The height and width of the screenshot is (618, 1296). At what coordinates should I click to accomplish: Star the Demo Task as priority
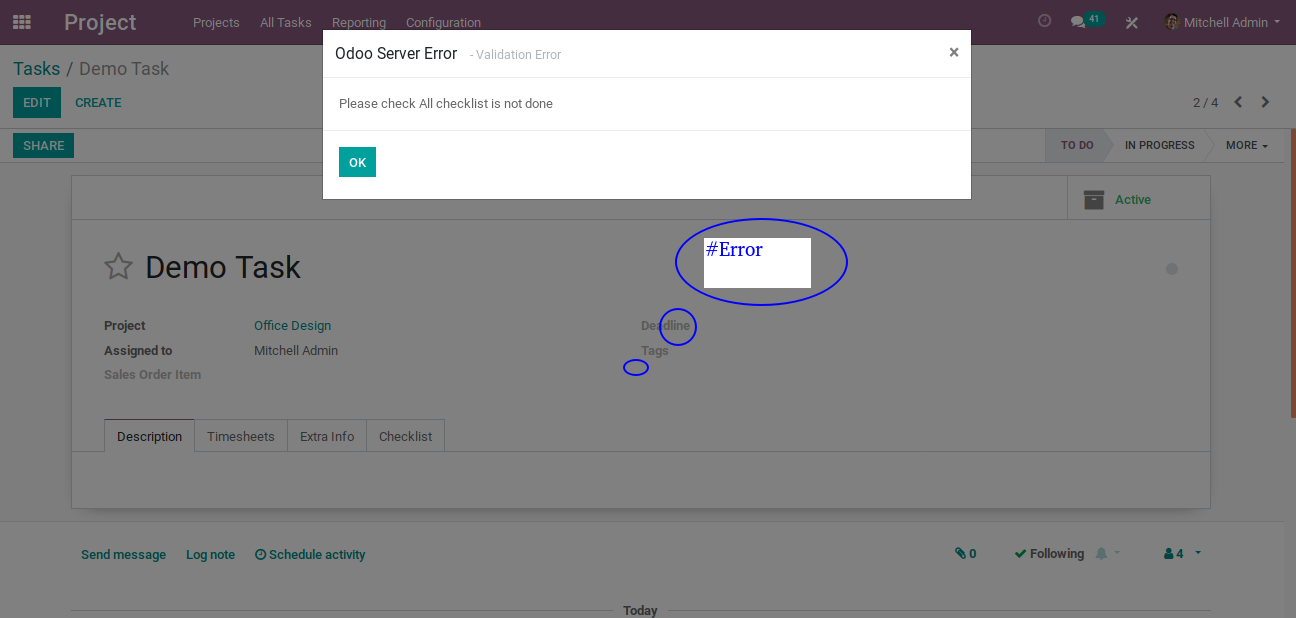pos(119,267)
